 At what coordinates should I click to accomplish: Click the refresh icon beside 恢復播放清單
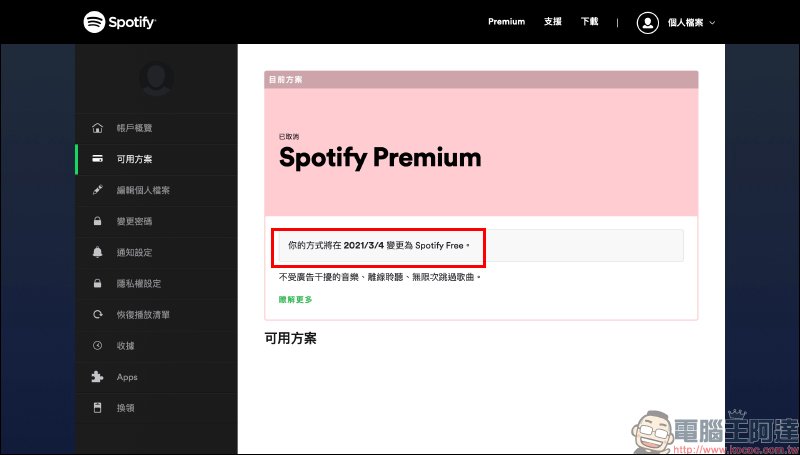pos(97,315)
